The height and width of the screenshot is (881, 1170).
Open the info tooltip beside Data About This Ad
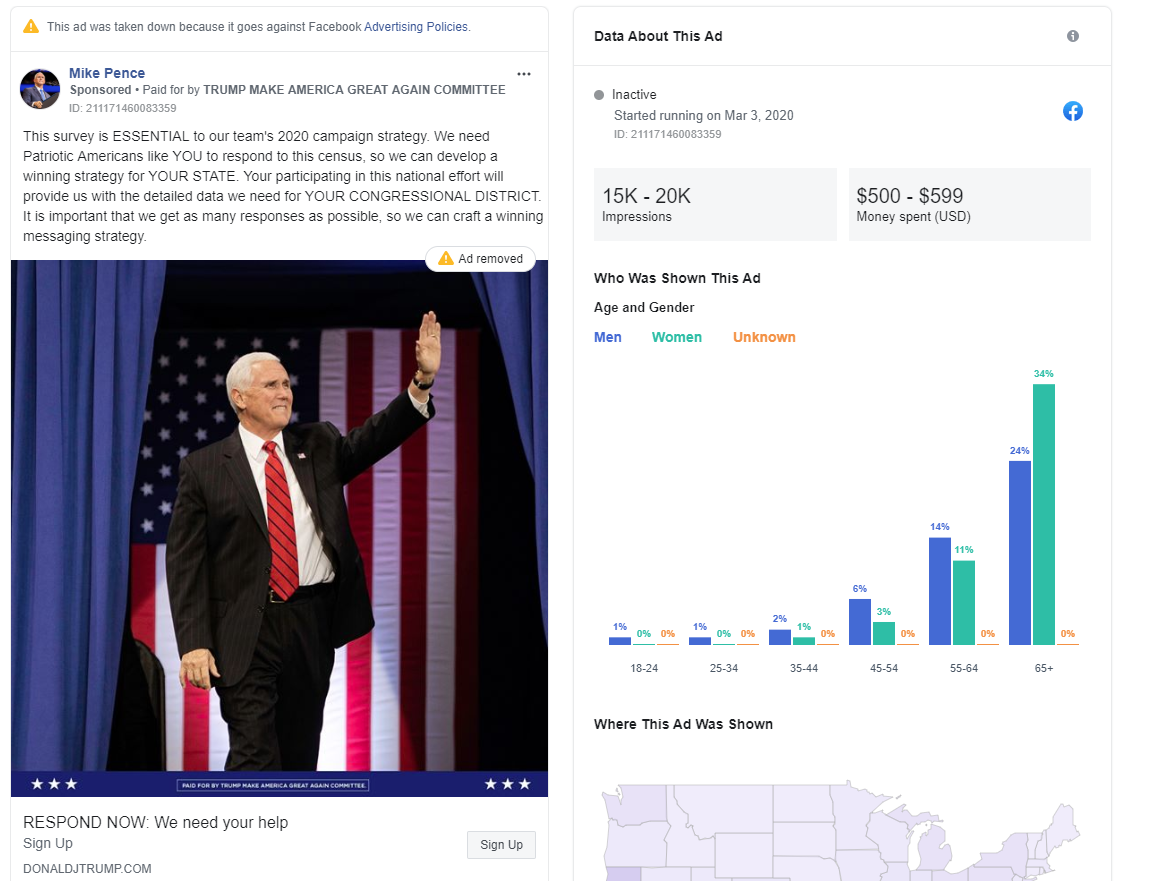(x=1072, y=35)
